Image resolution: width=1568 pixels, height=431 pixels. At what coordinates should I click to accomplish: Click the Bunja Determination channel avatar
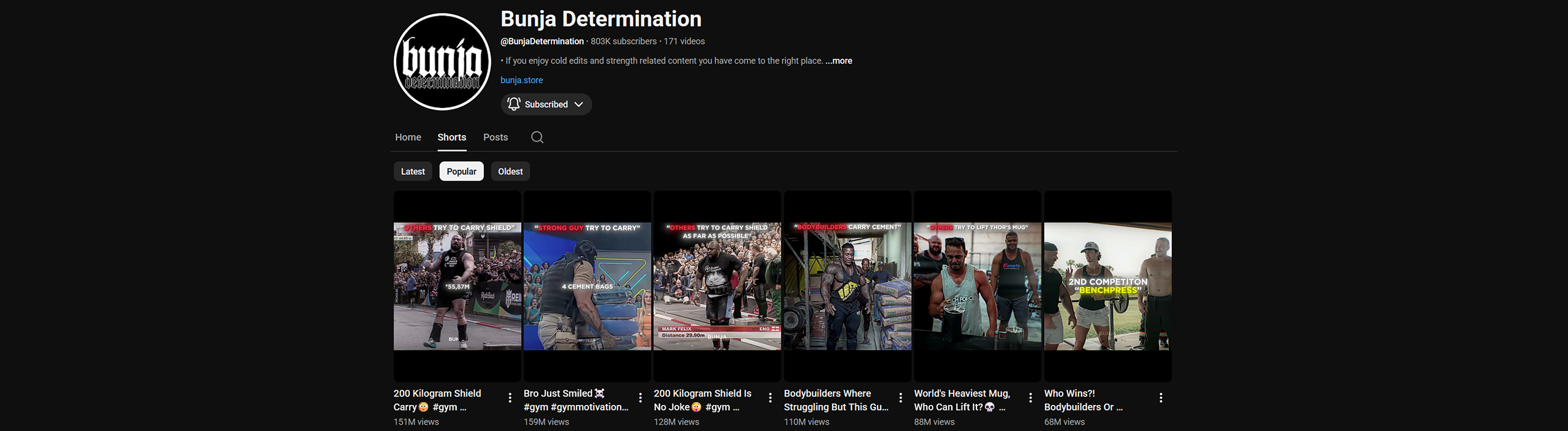[x=442, y=62]
